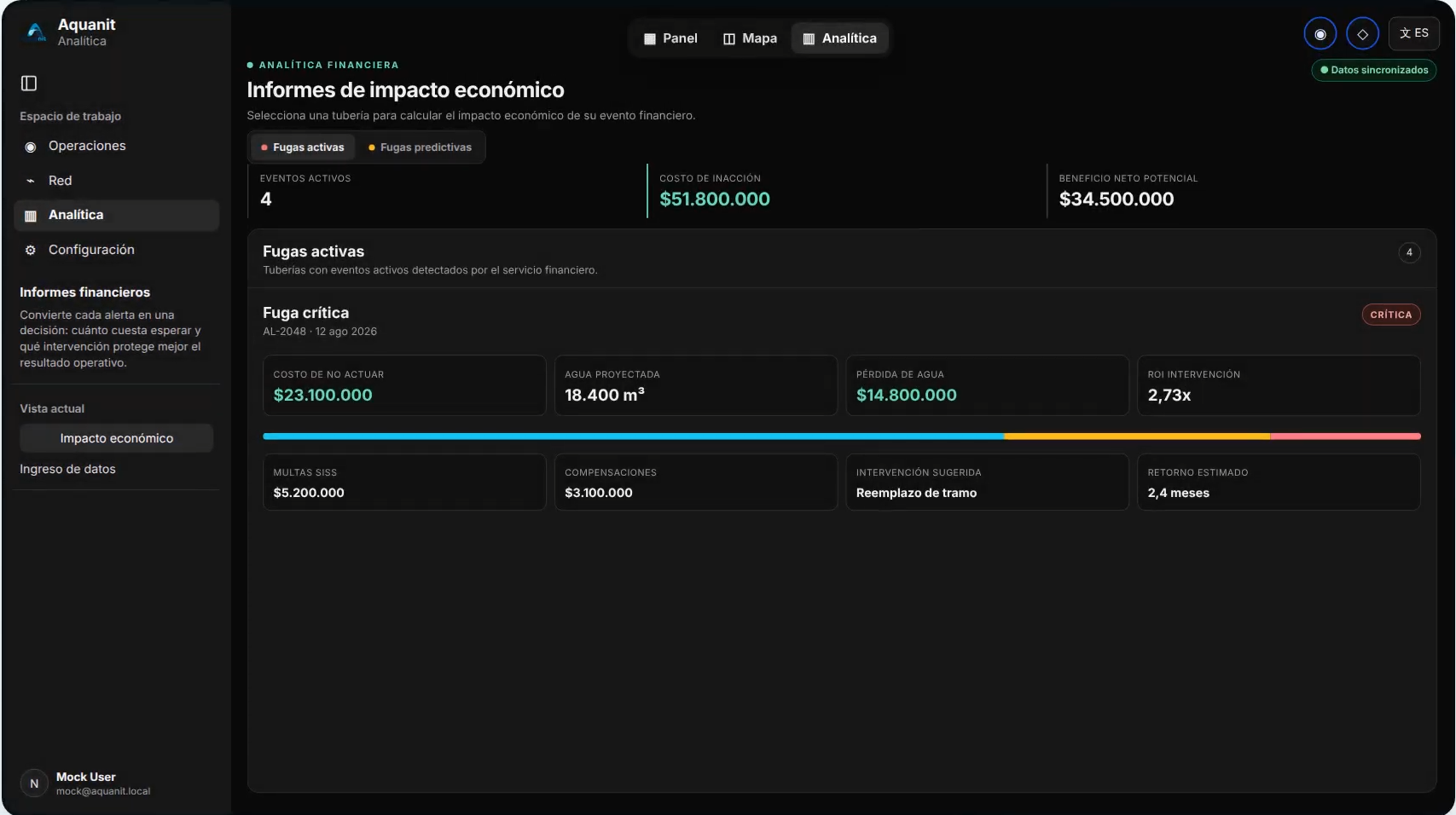Click the $14.800.000 pérdida de agua value
This screenshot has height=815, width=1456.
[x=906, y=395]
